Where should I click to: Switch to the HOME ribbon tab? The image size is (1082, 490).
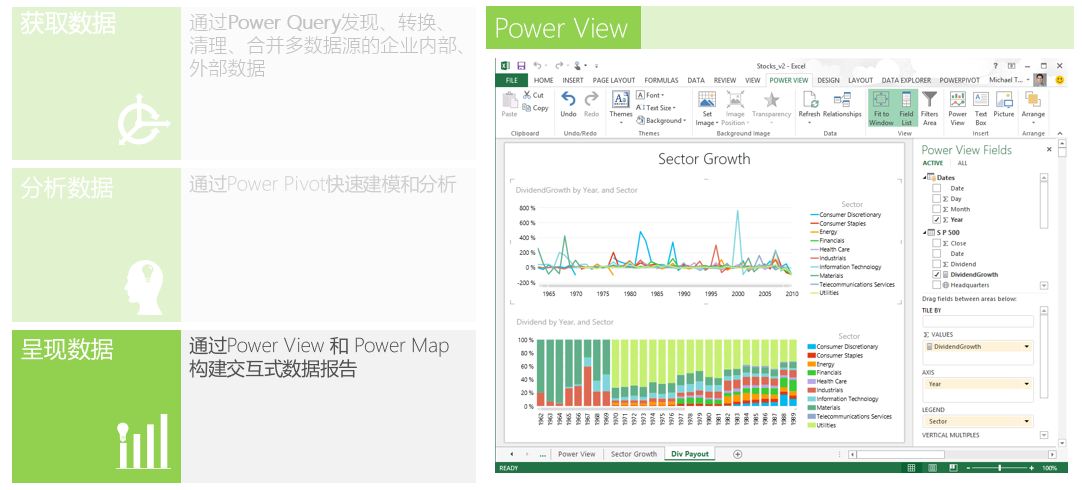point(543,80)
